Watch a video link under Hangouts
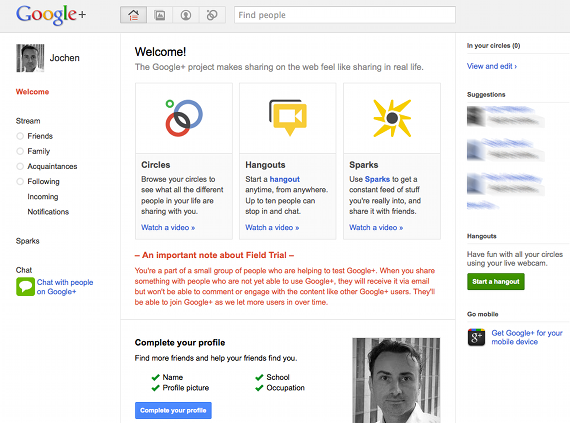The width and height of the screenshot is (570, 423). (x=272, y=227)
